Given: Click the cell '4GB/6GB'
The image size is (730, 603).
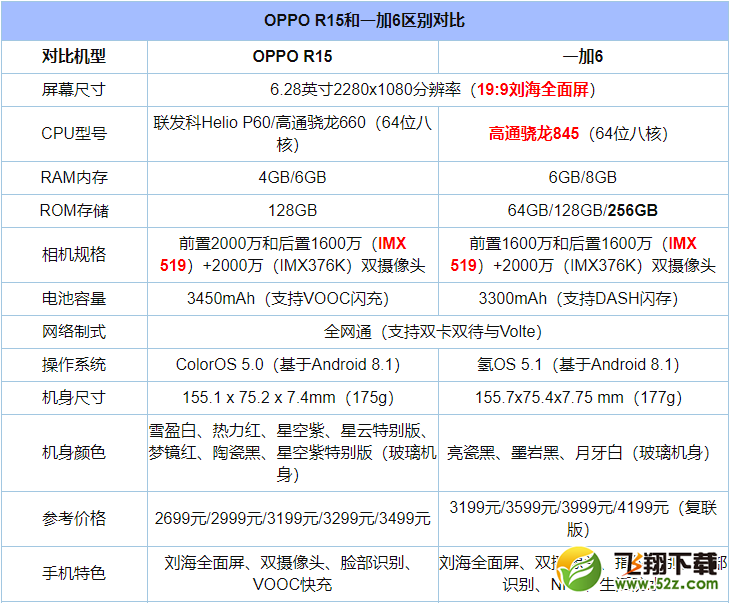Looking at the screenshot, I should coord(292,177).
